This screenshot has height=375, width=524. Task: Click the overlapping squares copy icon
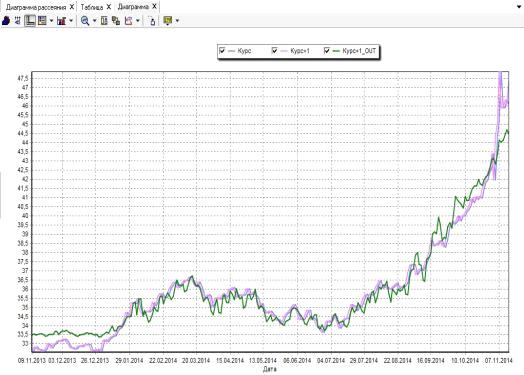(x=116, y=21)
